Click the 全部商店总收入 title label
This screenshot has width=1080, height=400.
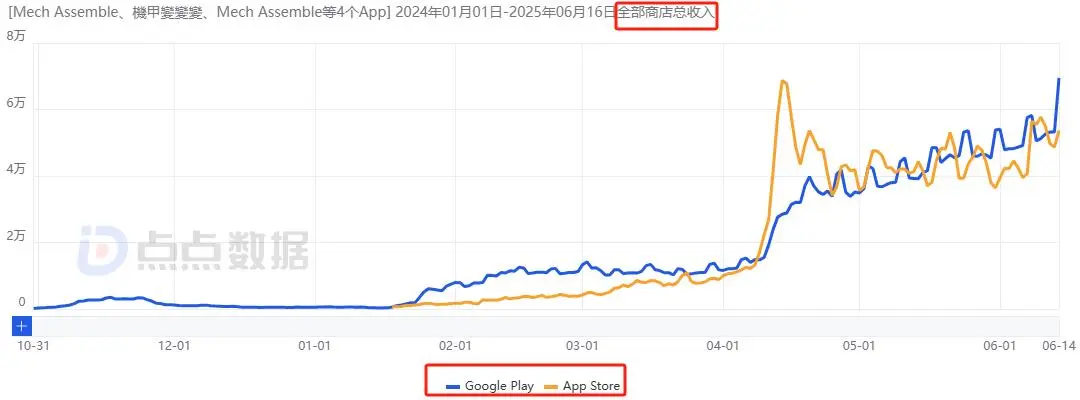[x=666, y=14]
